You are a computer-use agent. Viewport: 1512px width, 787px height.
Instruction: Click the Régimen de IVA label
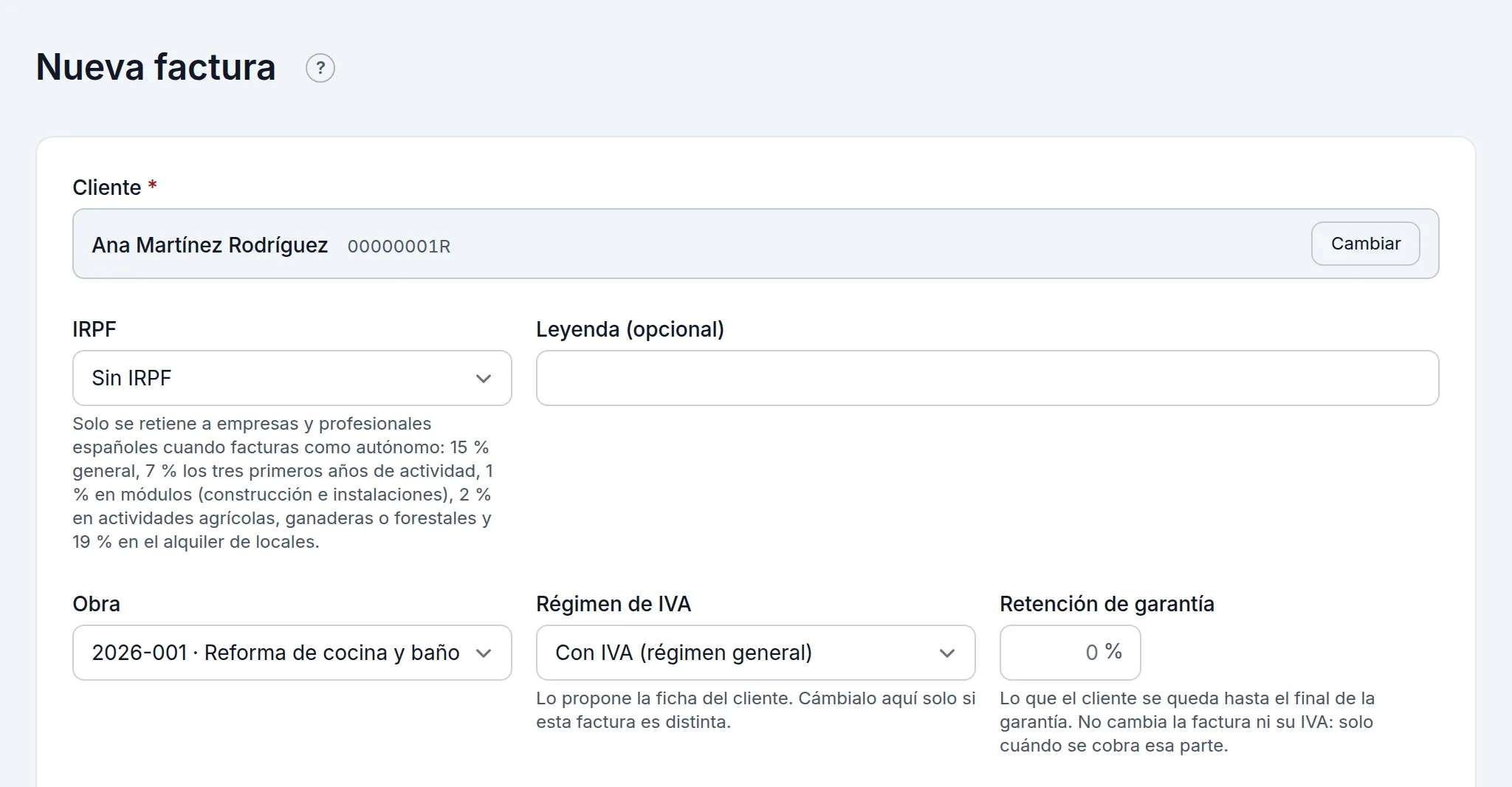tap(614, 604)
